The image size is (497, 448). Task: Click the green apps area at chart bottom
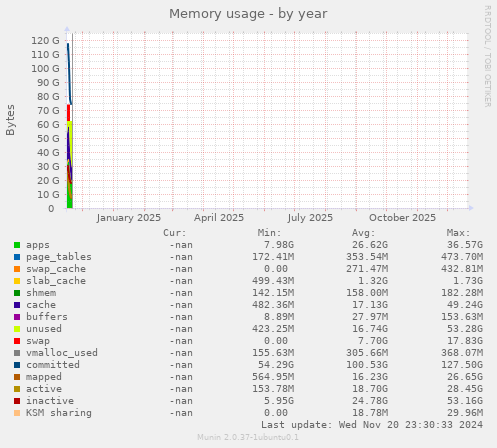coord(69,200)
